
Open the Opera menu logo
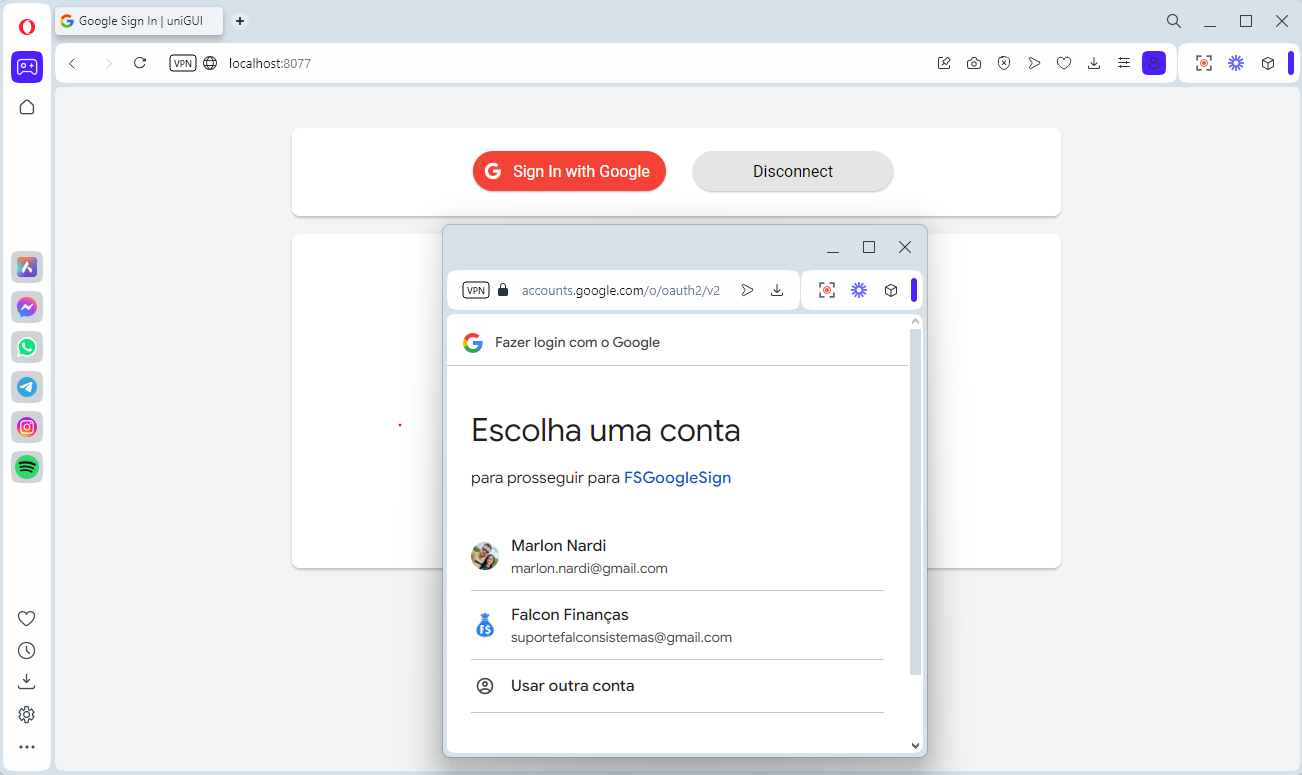tap(27, 27)
